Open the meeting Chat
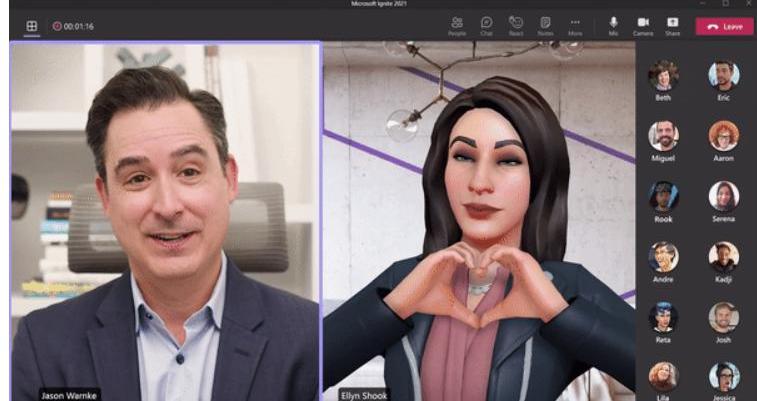 point(486,26)
